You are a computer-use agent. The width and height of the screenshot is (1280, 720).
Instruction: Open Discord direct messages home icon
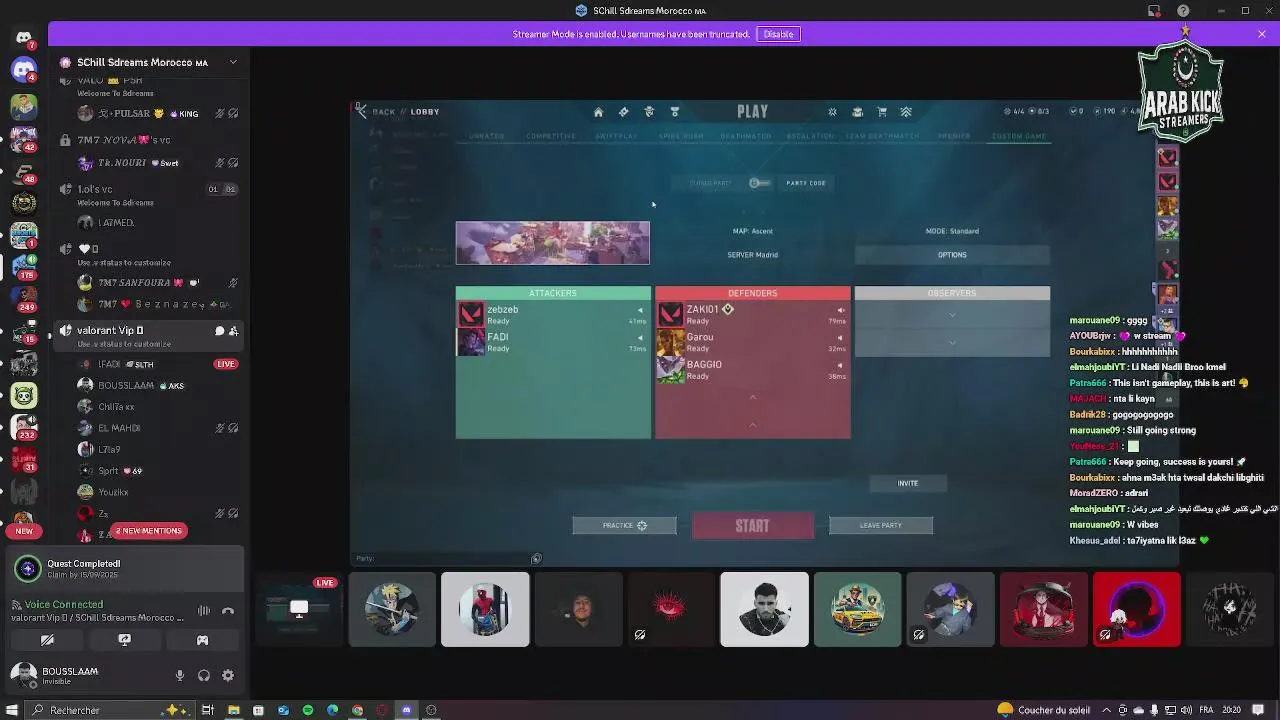(24, 38)
